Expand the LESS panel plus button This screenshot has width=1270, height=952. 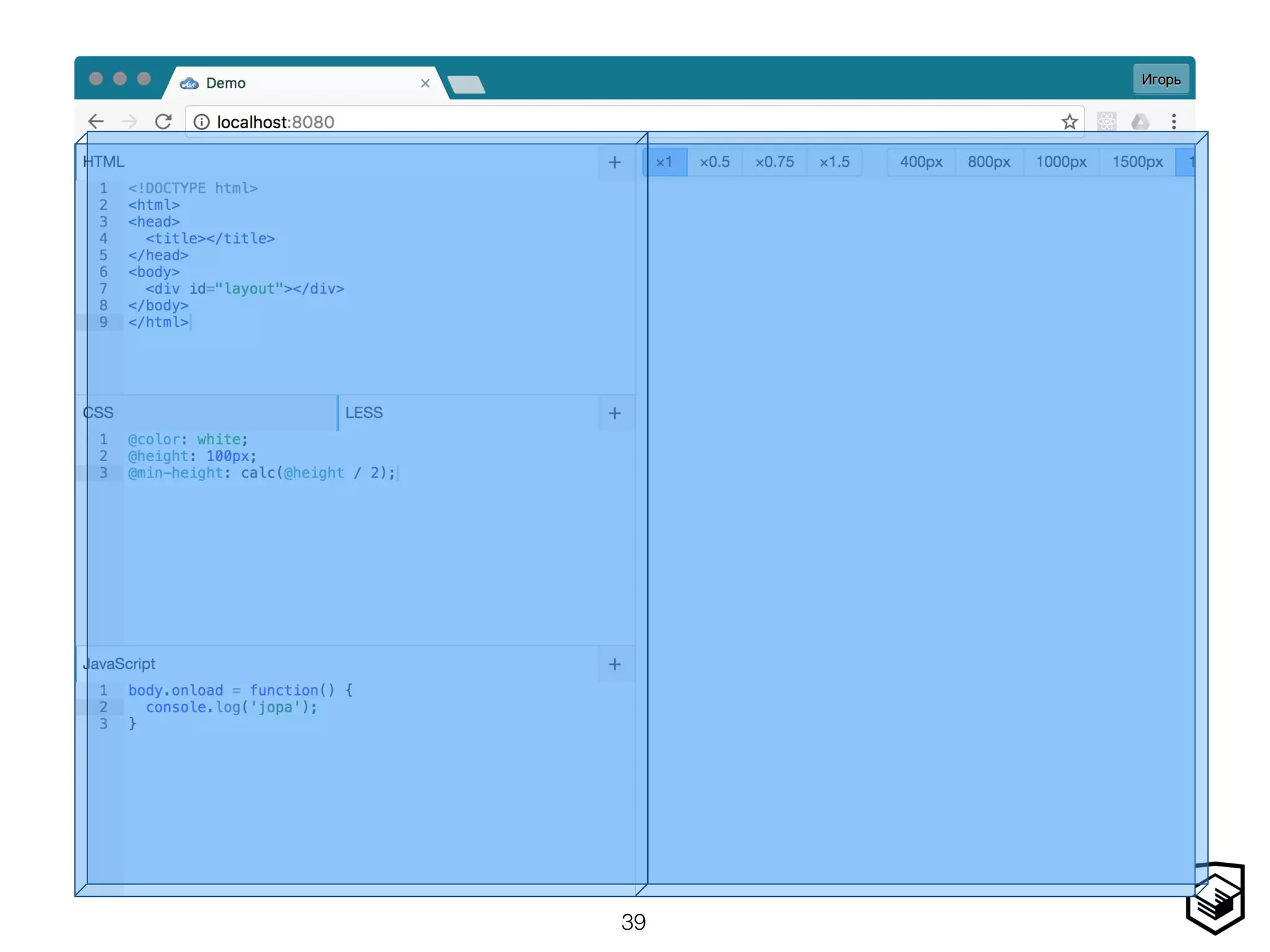(x=615, y=413)
